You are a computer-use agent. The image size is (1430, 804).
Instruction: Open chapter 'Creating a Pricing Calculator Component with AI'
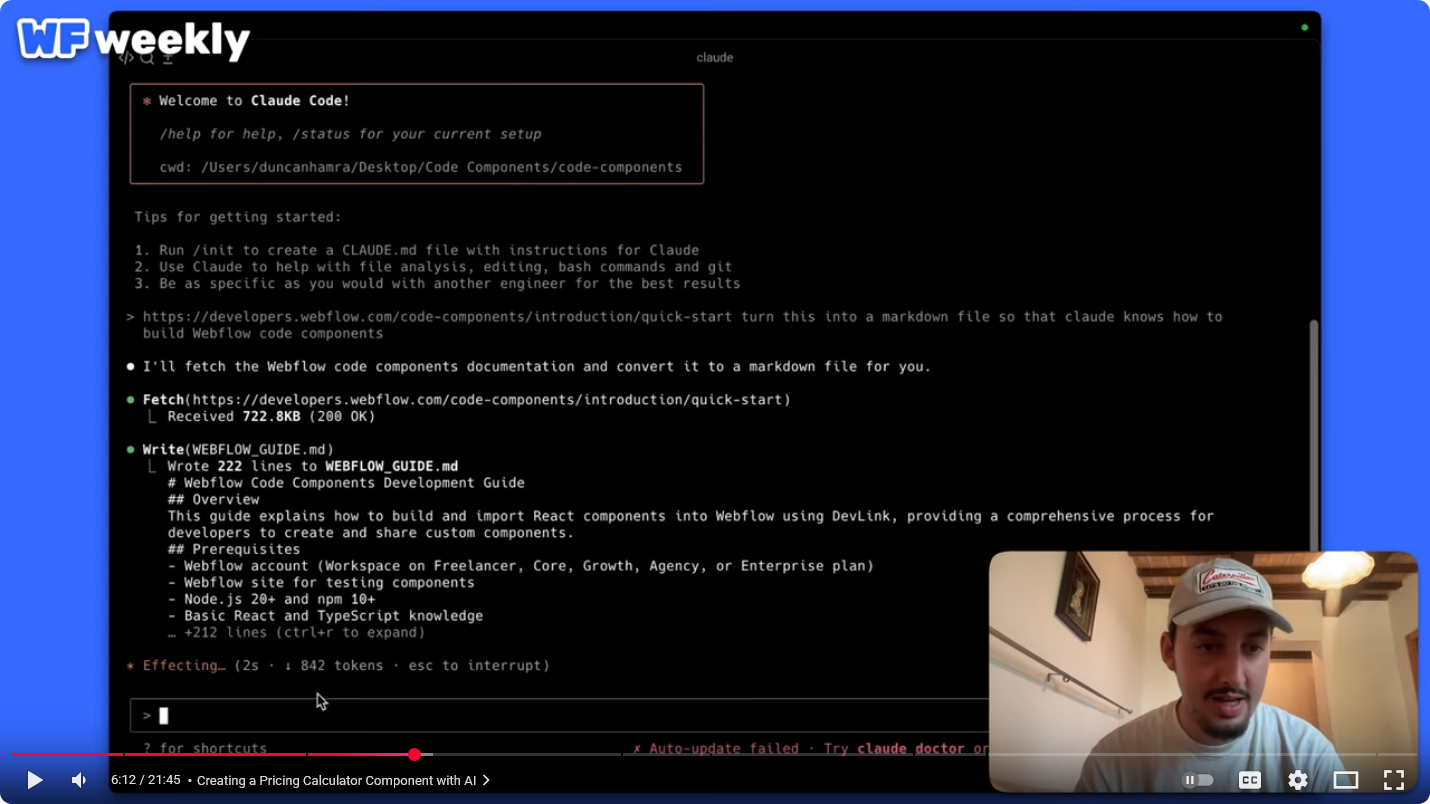coord(343,780)
